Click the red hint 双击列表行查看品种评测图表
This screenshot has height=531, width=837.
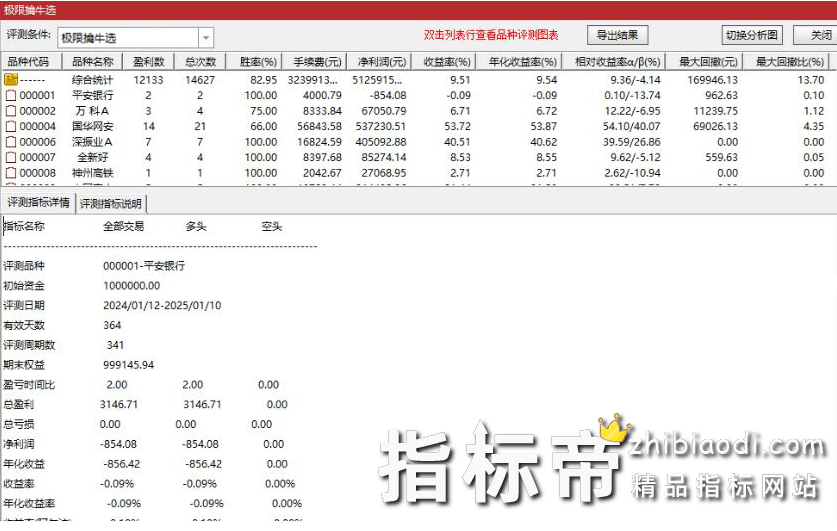(491, 35)
